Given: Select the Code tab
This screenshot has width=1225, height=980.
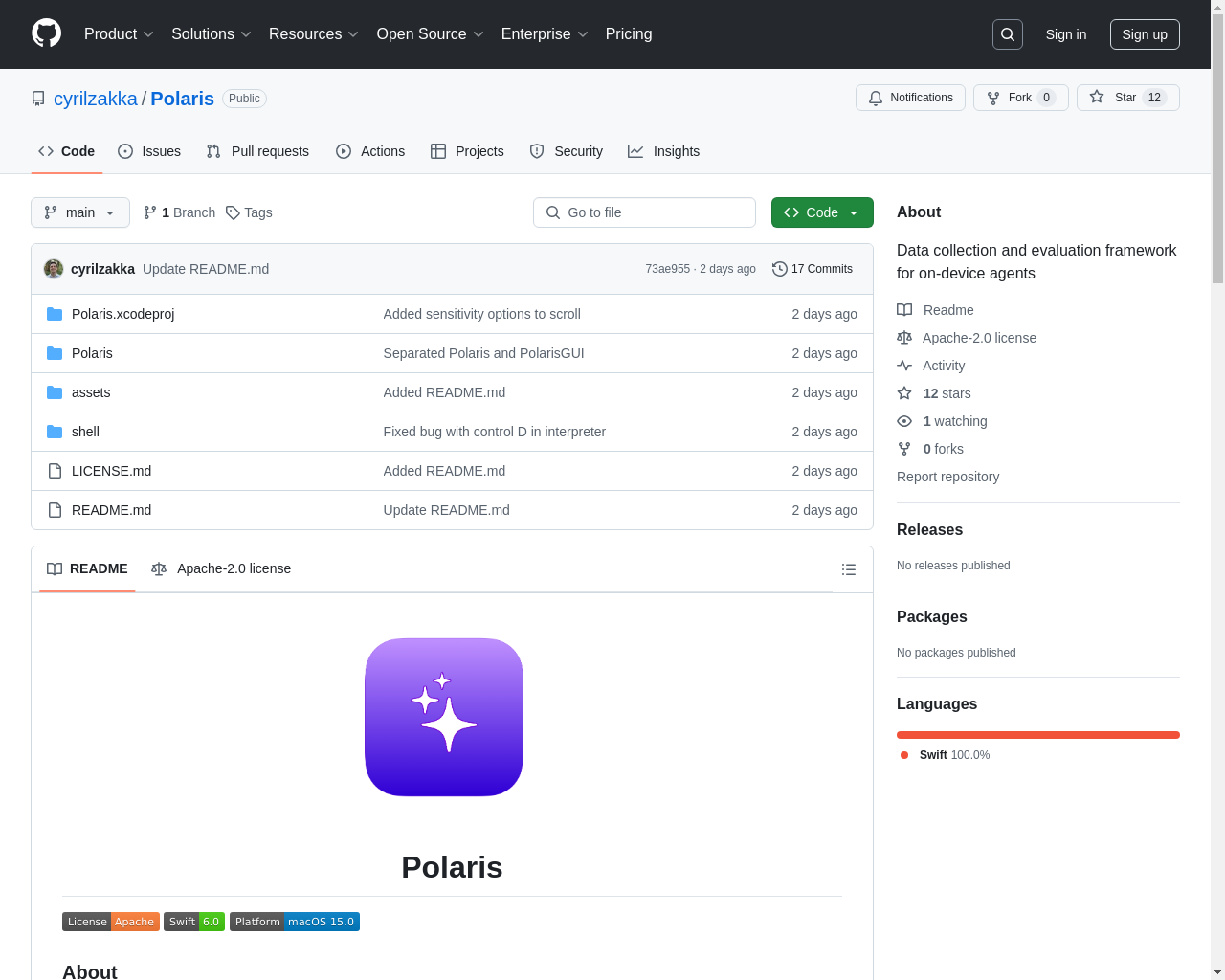Looking at the screenshot, I should click(67, 151).
